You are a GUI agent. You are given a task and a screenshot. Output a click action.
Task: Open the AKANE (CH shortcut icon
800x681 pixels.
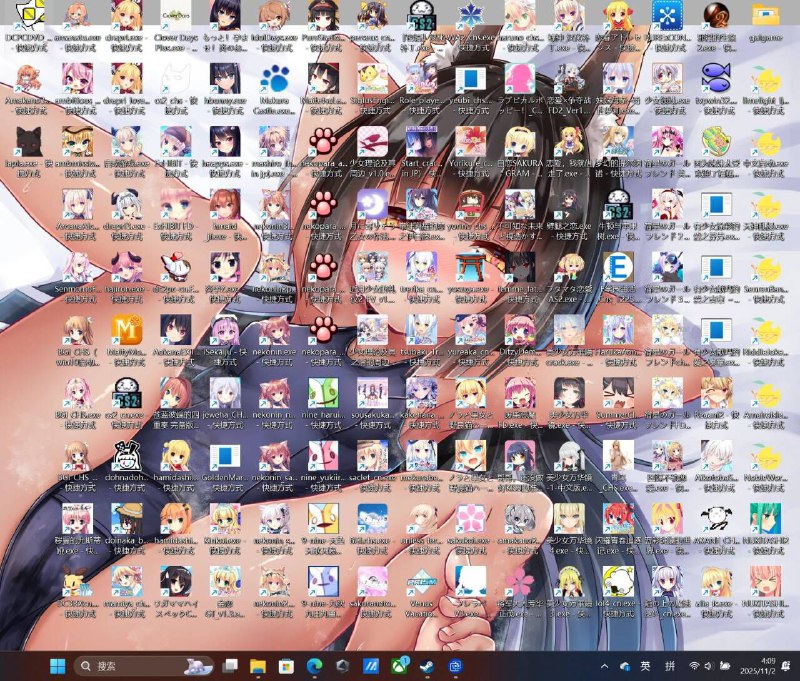click(716, 519)
